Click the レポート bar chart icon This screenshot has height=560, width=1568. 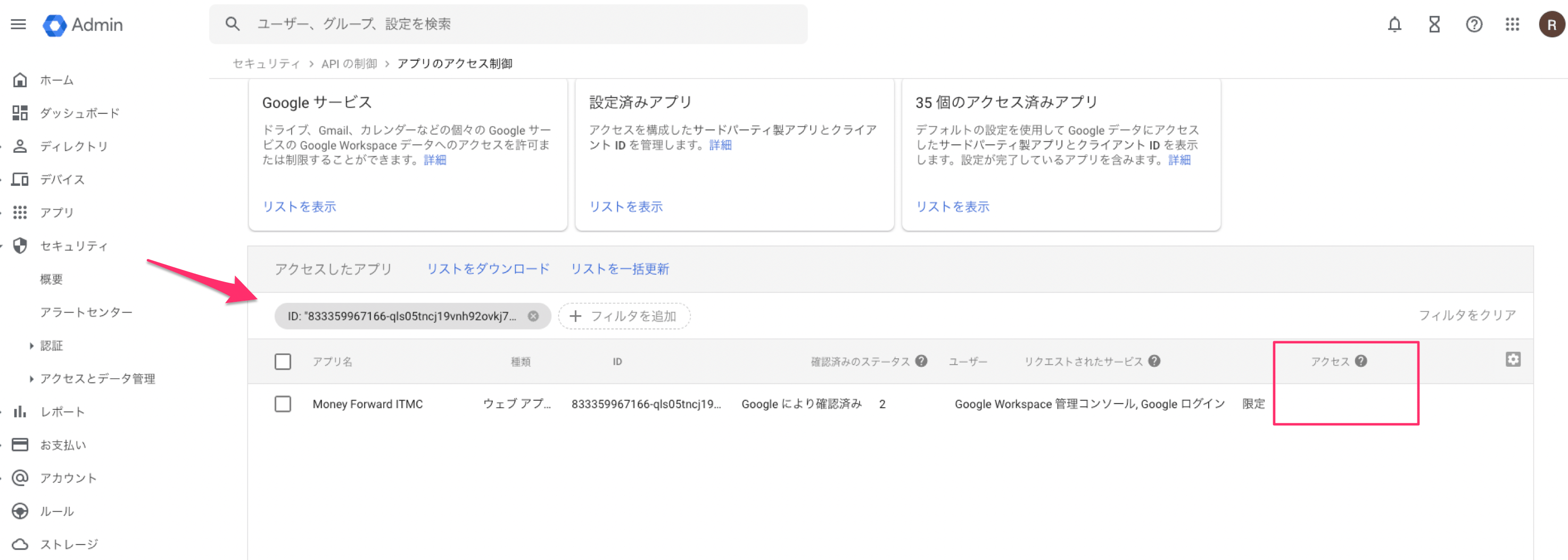click(x=20, y=411)
